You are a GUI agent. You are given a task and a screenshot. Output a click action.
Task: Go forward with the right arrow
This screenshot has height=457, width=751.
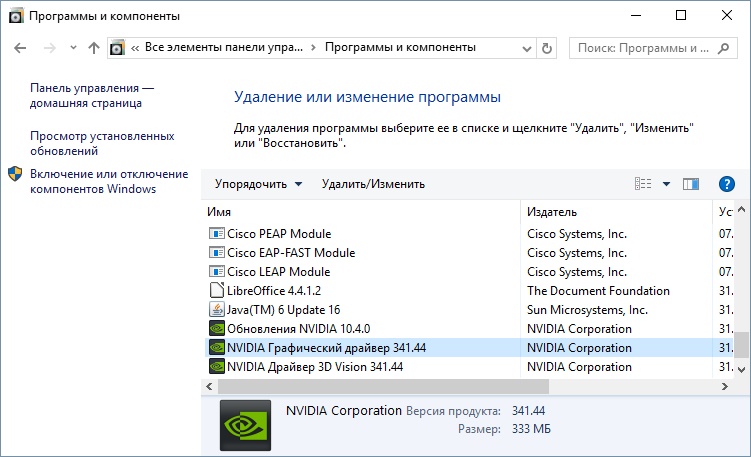[50, 48]
